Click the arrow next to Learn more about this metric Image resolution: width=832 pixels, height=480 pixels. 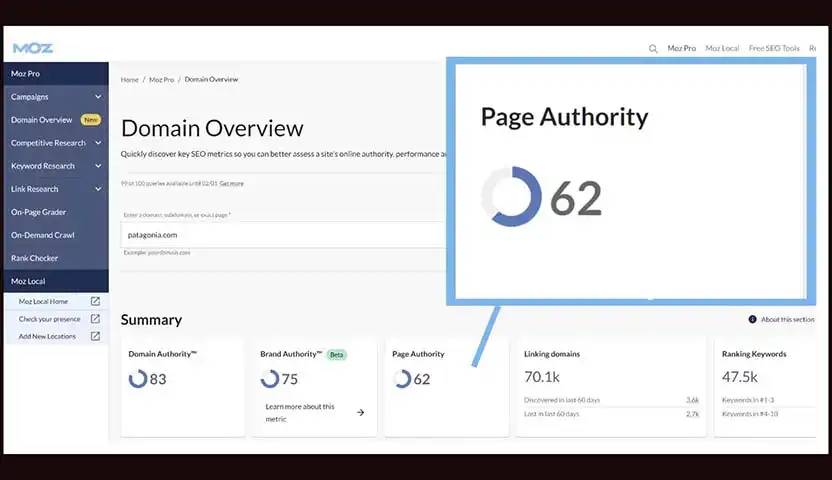tap(360, 413)
